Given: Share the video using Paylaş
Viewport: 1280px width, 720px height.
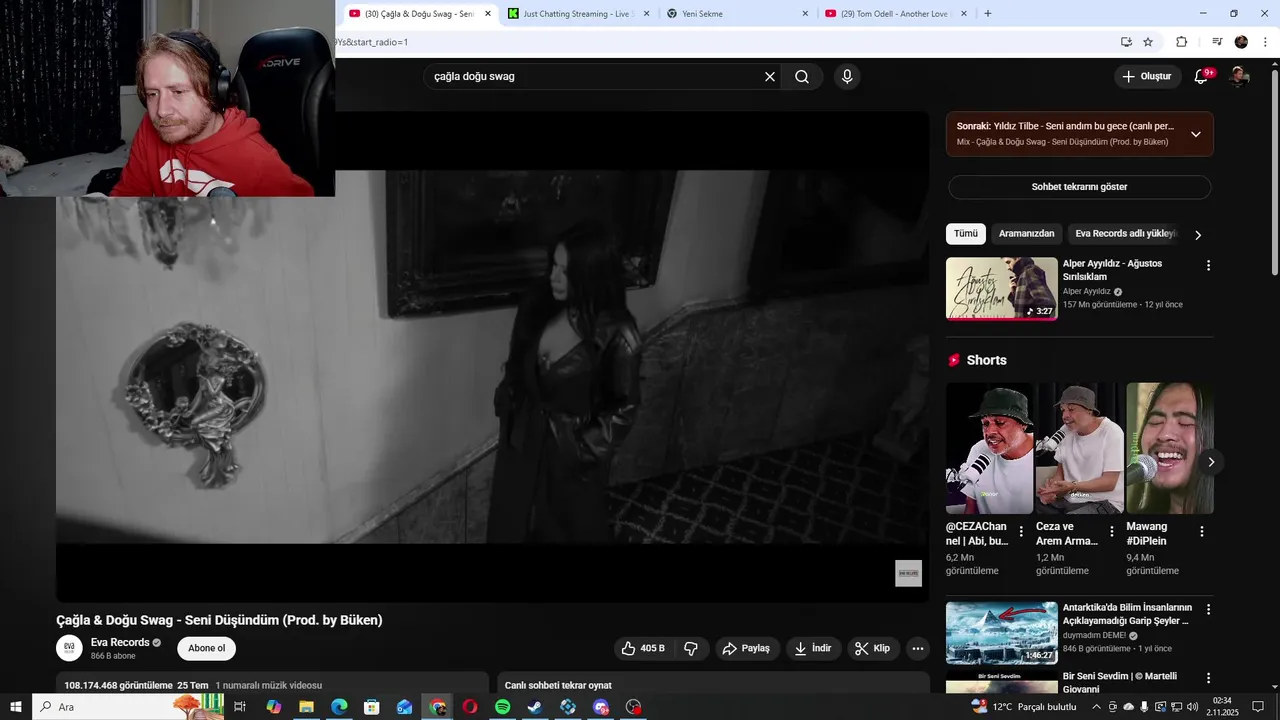Looking at the screenshot, I should pyautogui.click(x=746, y=648).
